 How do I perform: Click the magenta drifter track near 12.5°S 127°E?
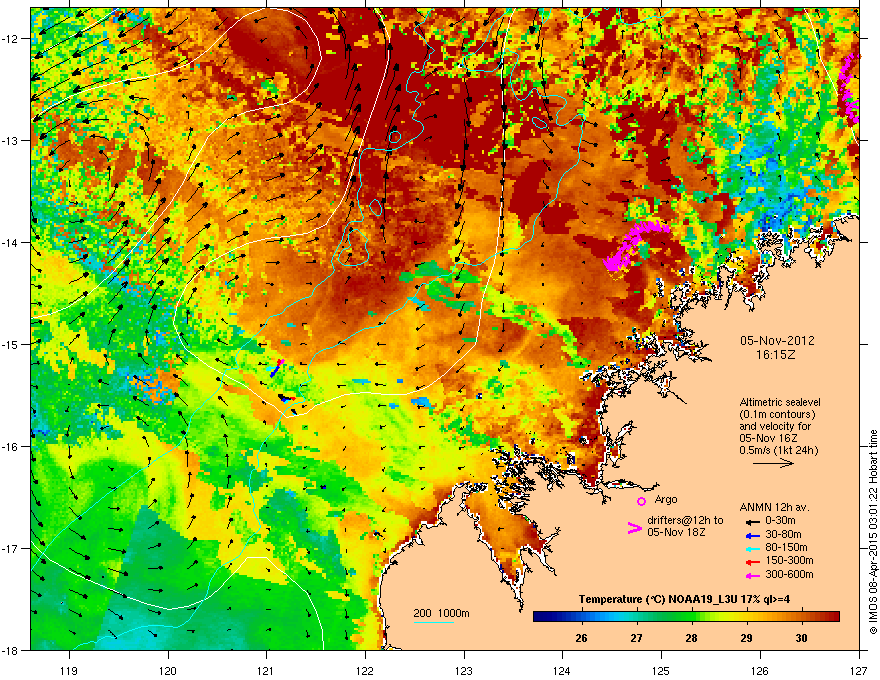coord(849,88)
